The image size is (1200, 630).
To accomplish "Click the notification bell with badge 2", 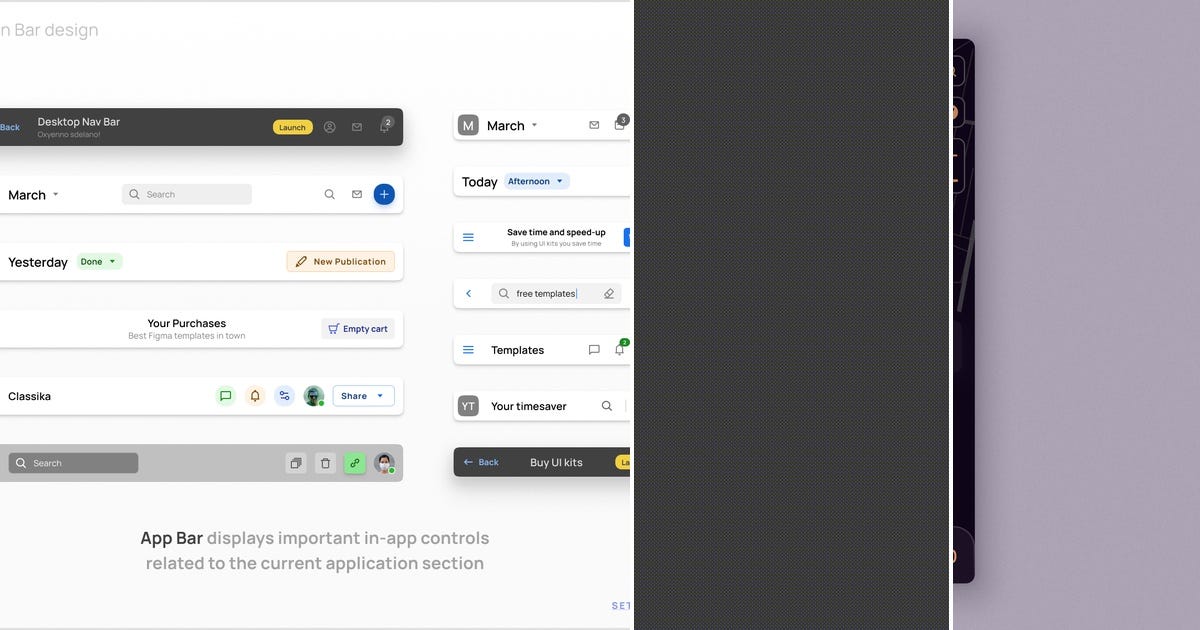I will [384, 127].
